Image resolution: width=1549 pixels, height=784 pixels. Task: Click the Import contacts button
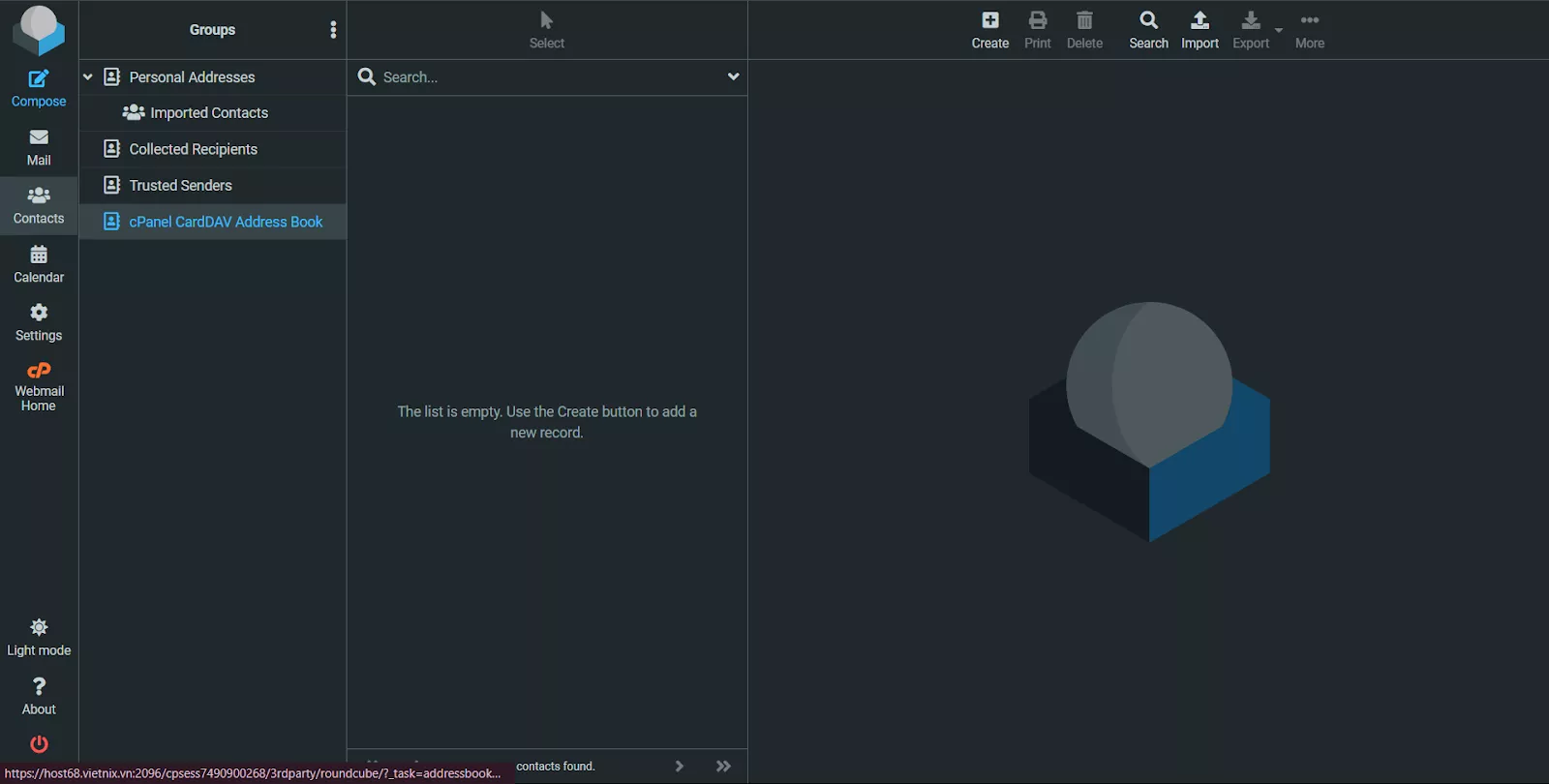1200,30
